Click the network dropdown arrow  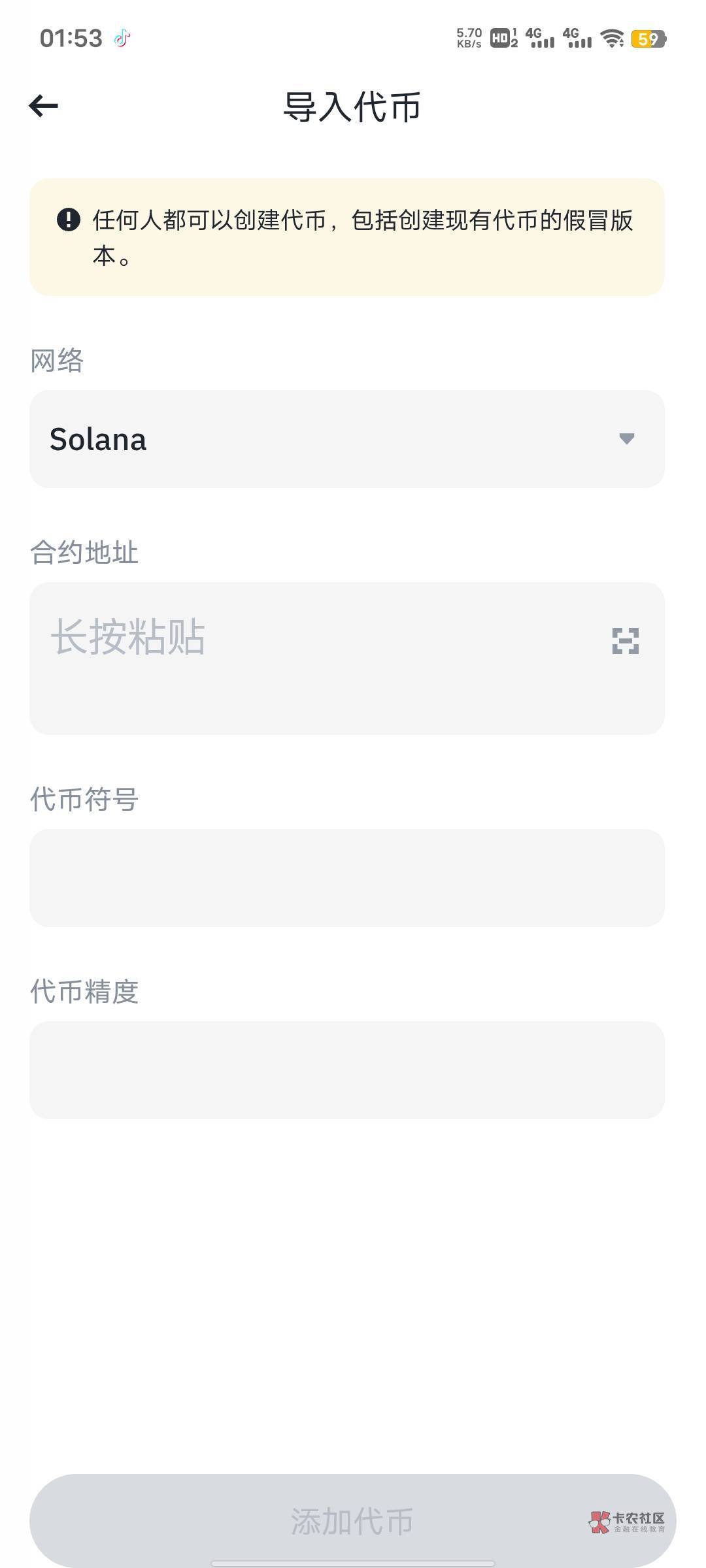[626, 439]
